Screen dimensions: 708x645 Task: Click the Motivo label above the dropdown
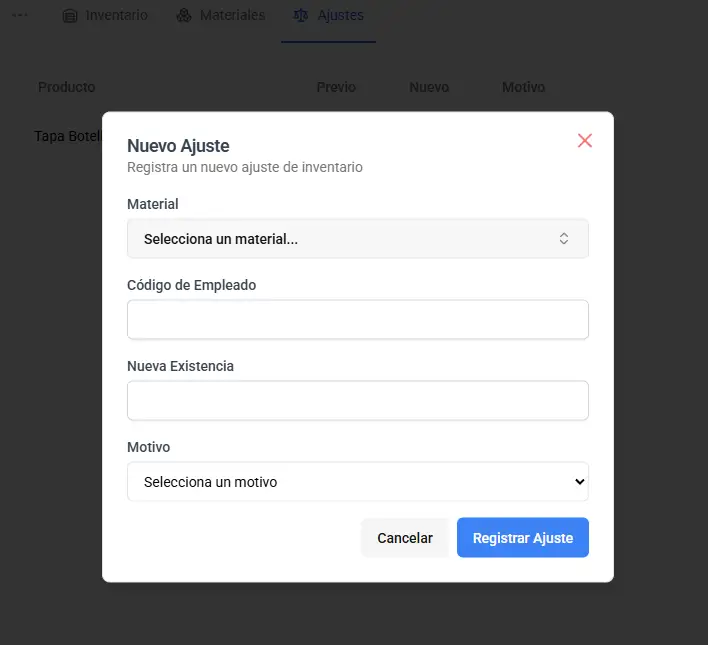149,447
